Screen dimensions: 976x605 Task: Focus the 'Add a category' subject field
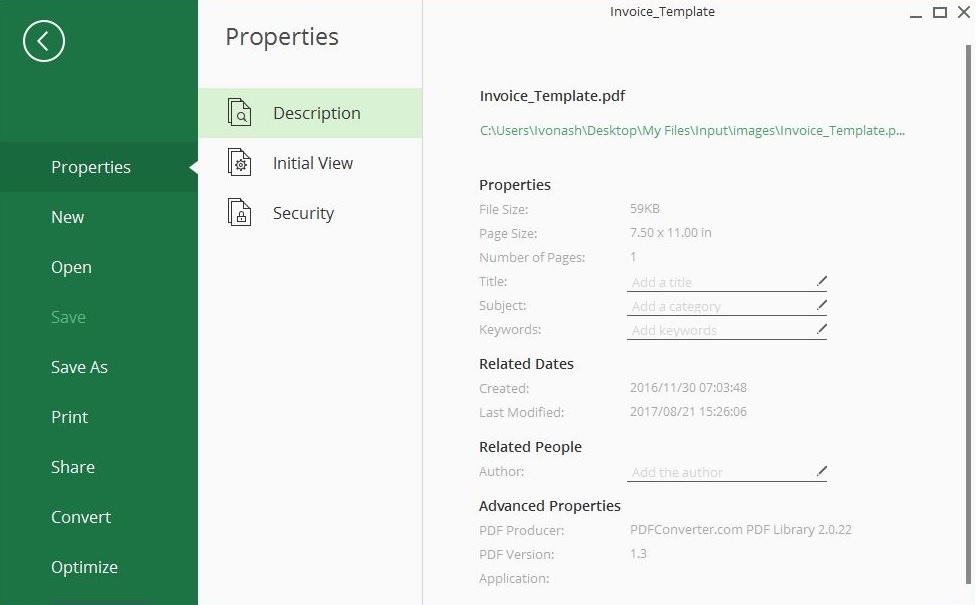tap(718, 306)
